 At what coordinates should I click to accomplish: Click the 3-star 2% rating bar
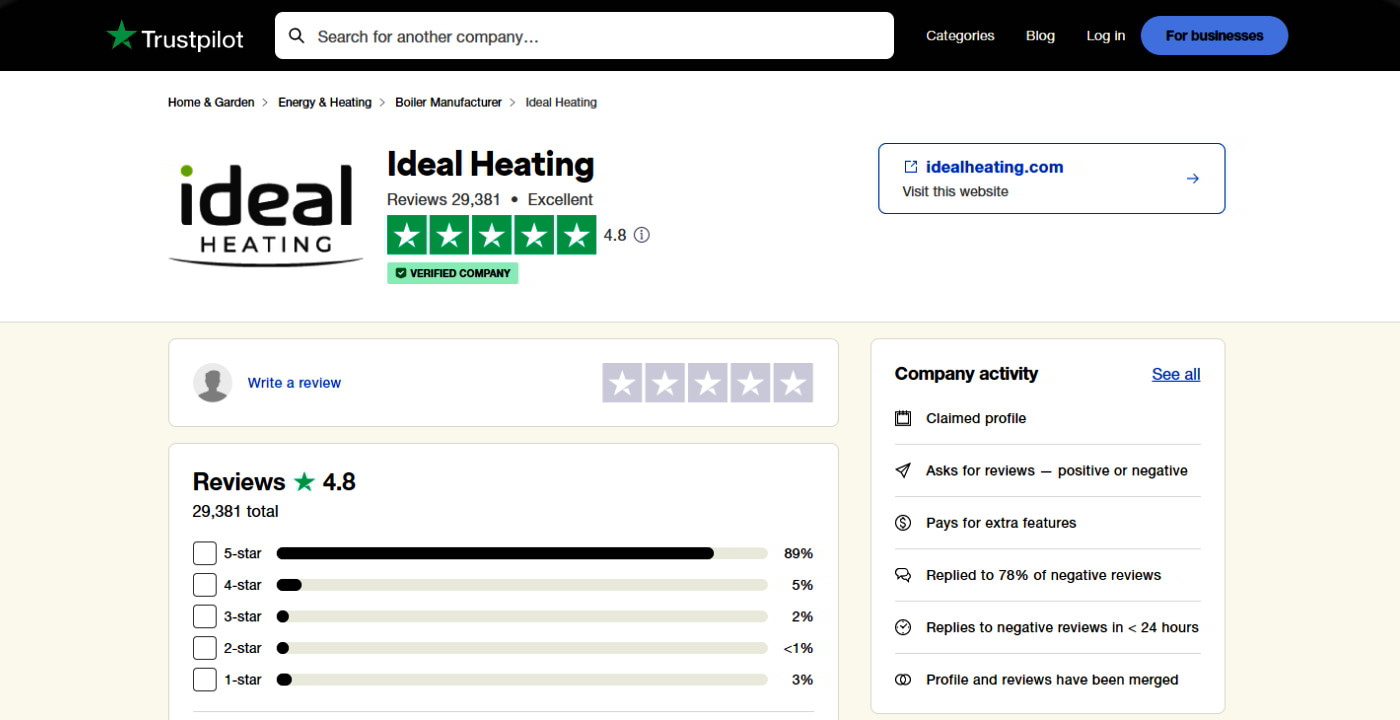coord(522,616)
